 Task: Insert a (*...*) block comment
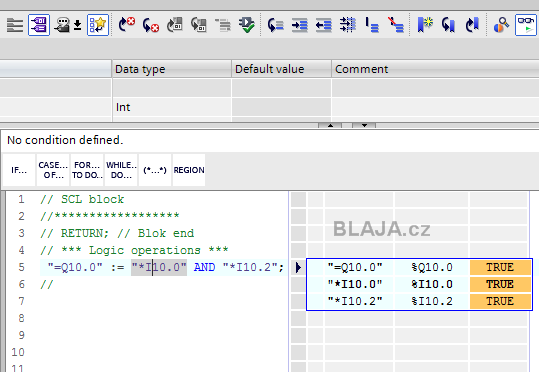[x=155, y=170]
